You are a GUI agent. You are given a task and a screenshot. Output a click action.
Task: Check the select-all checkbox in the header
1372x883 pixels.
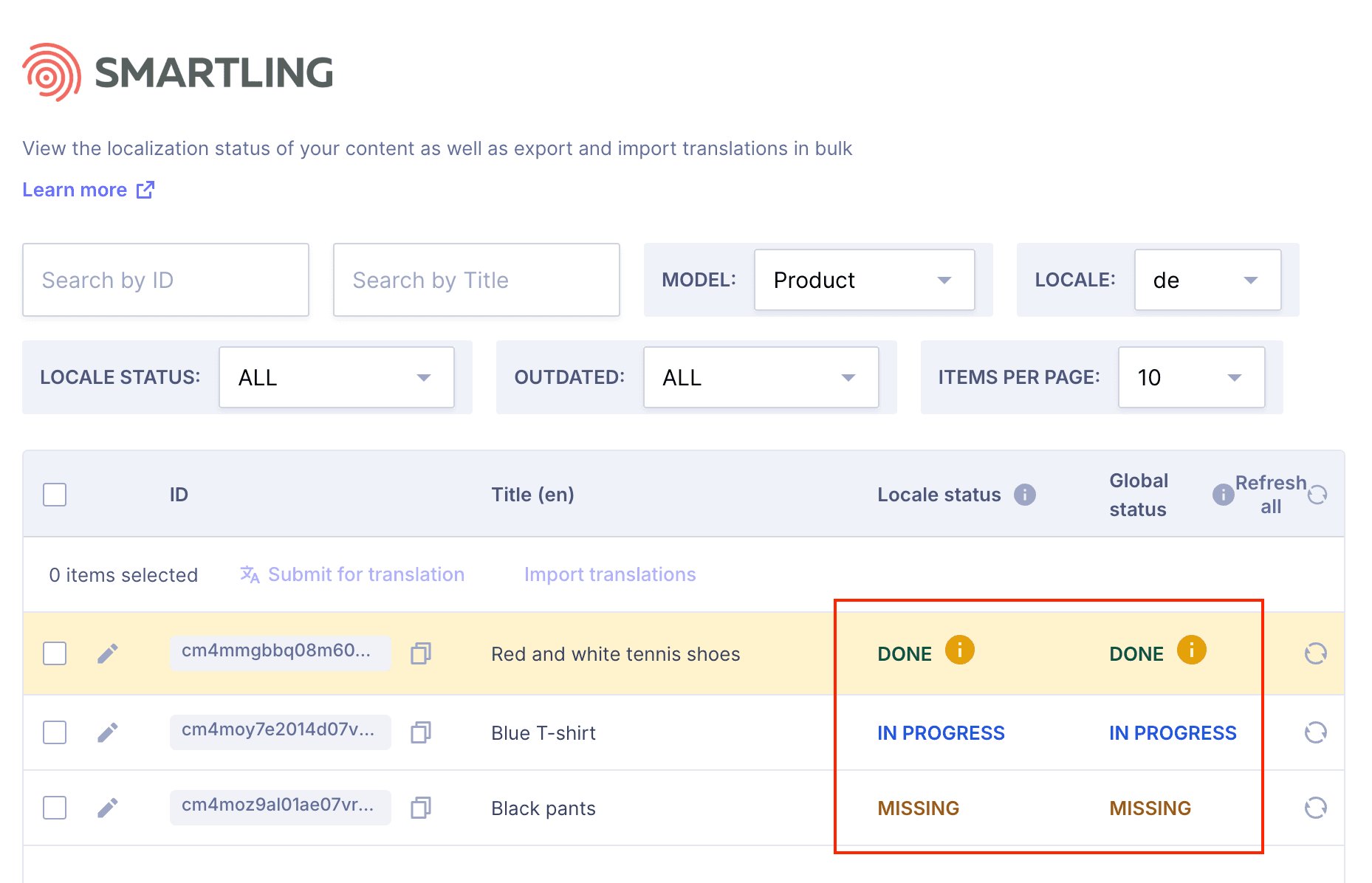pyautogui.click(x=54, y=495)
